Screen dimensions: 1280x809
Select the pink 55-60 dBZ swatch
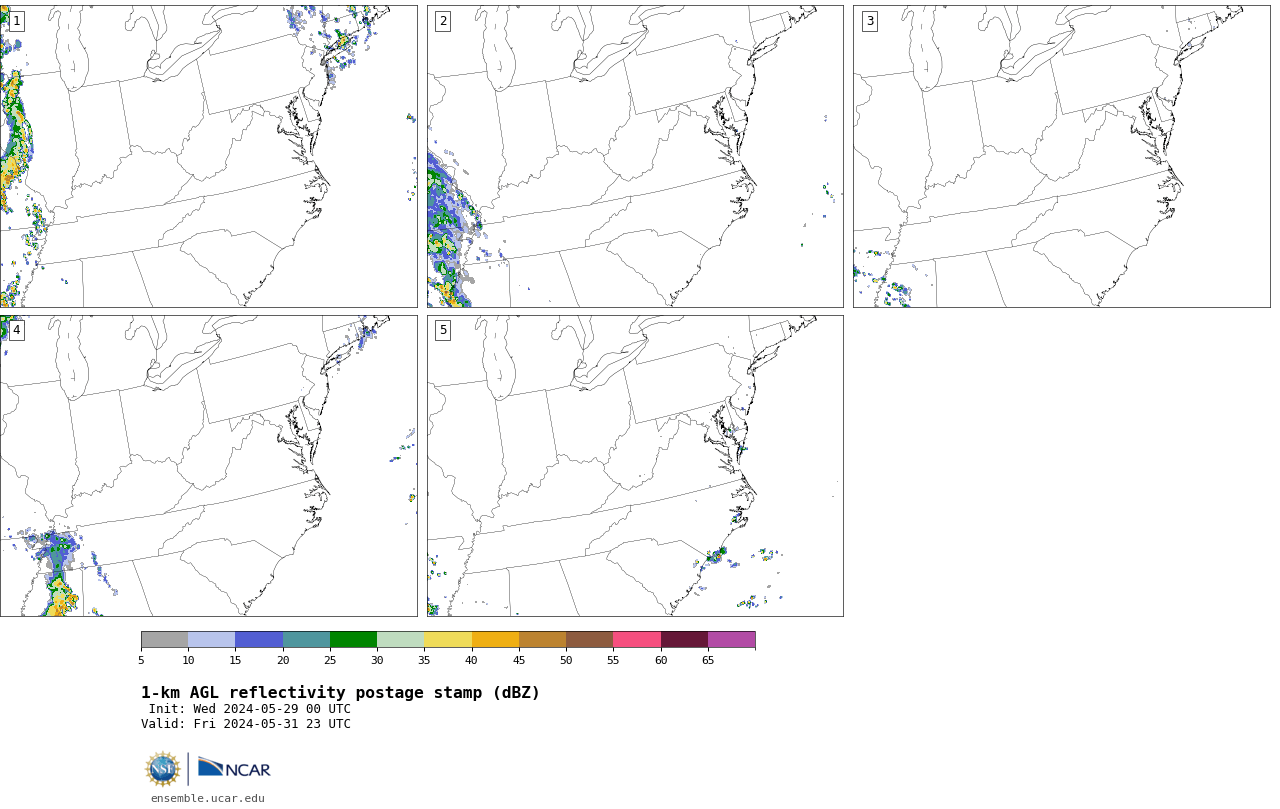637,640
